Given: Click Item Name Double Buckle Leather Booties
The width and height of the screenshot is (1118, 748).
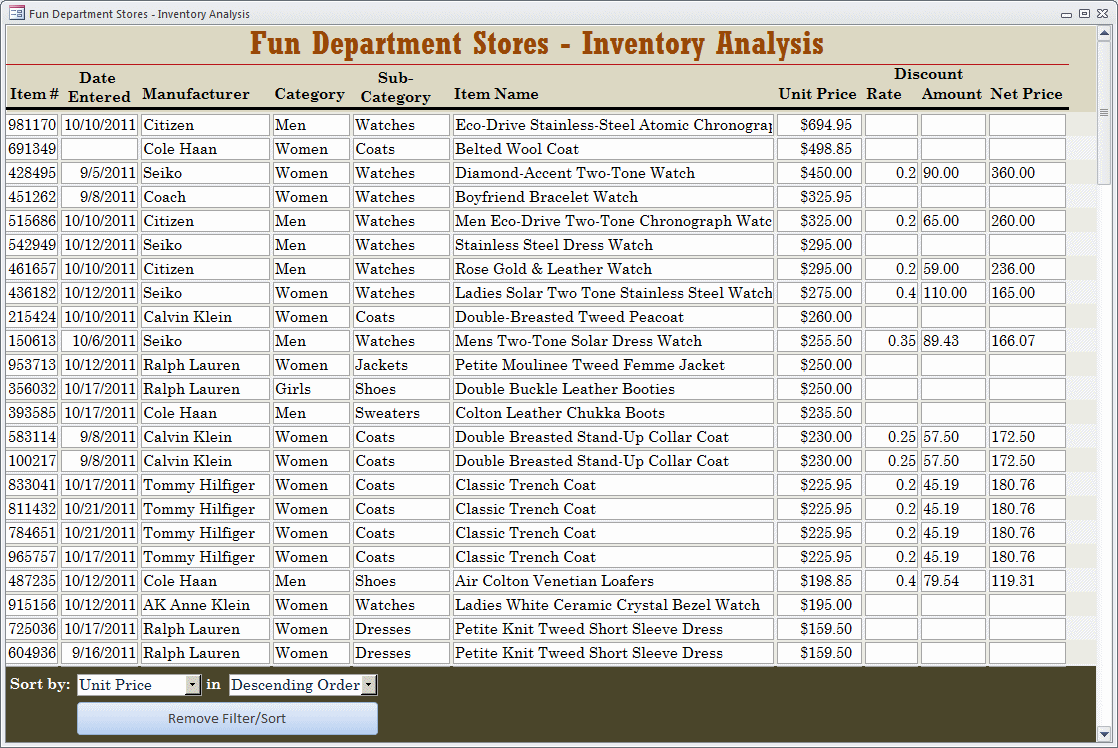Looking at the screenshot, I should click(x=613, y=389).
